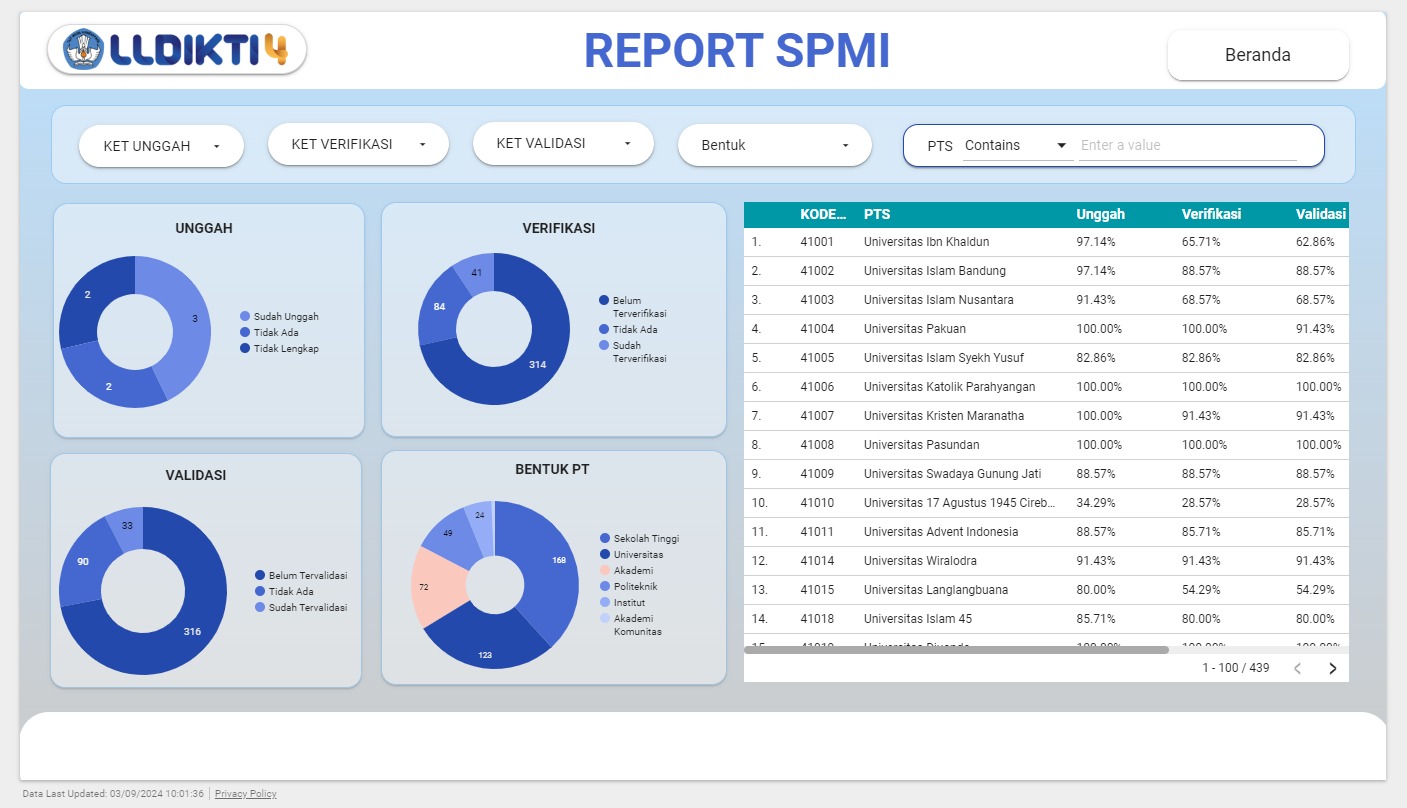Viewport: 1407px width, 808px height.
Task: Select the Universitas Pasundan row
Action: pyautogui.click(x=1046, y=445)
